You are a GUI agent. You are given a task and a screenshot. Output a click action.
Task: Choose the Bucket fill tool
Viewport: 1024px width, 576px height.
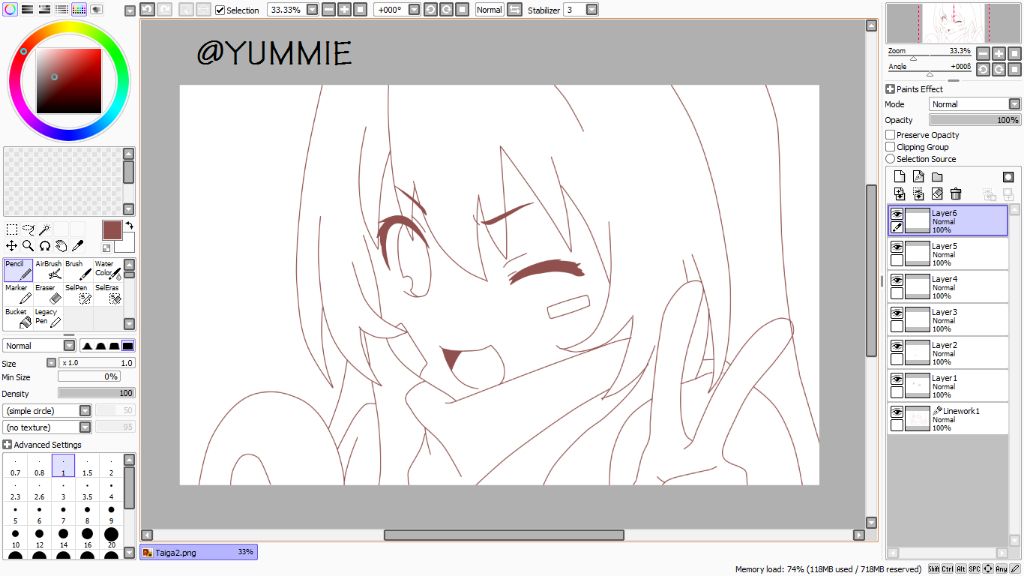pyautogui.click(x=18, y=318)
